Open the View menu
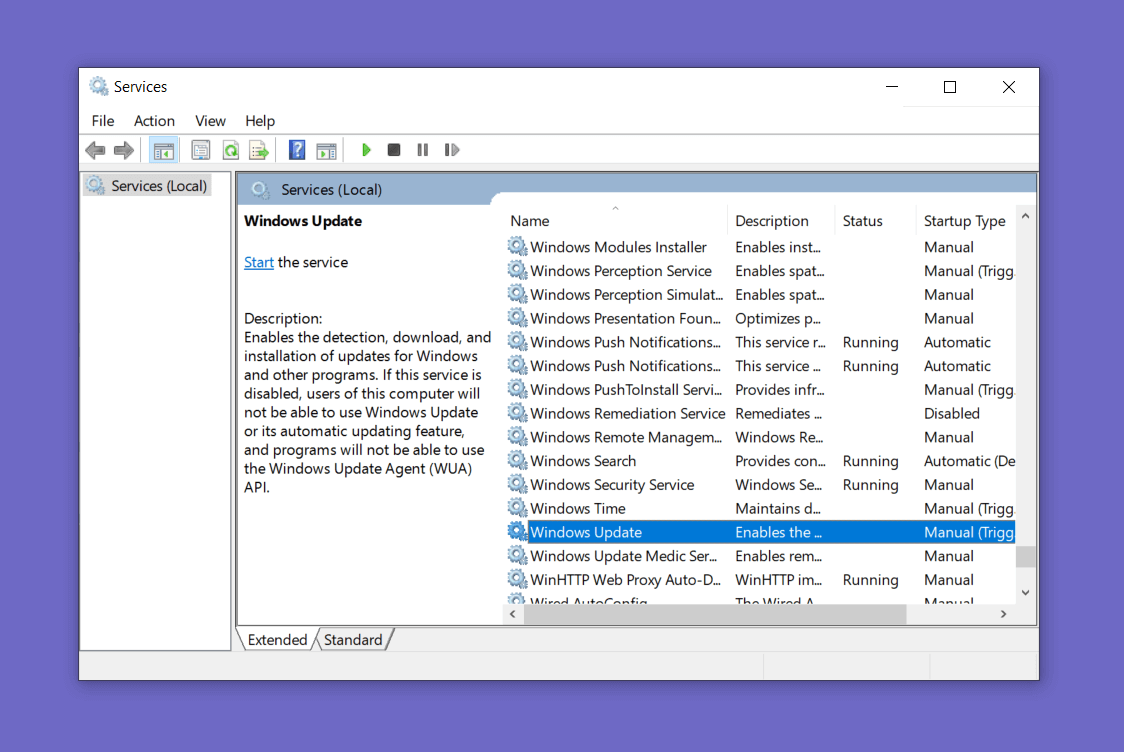1124x752 pixels. [x=210, y=120]
